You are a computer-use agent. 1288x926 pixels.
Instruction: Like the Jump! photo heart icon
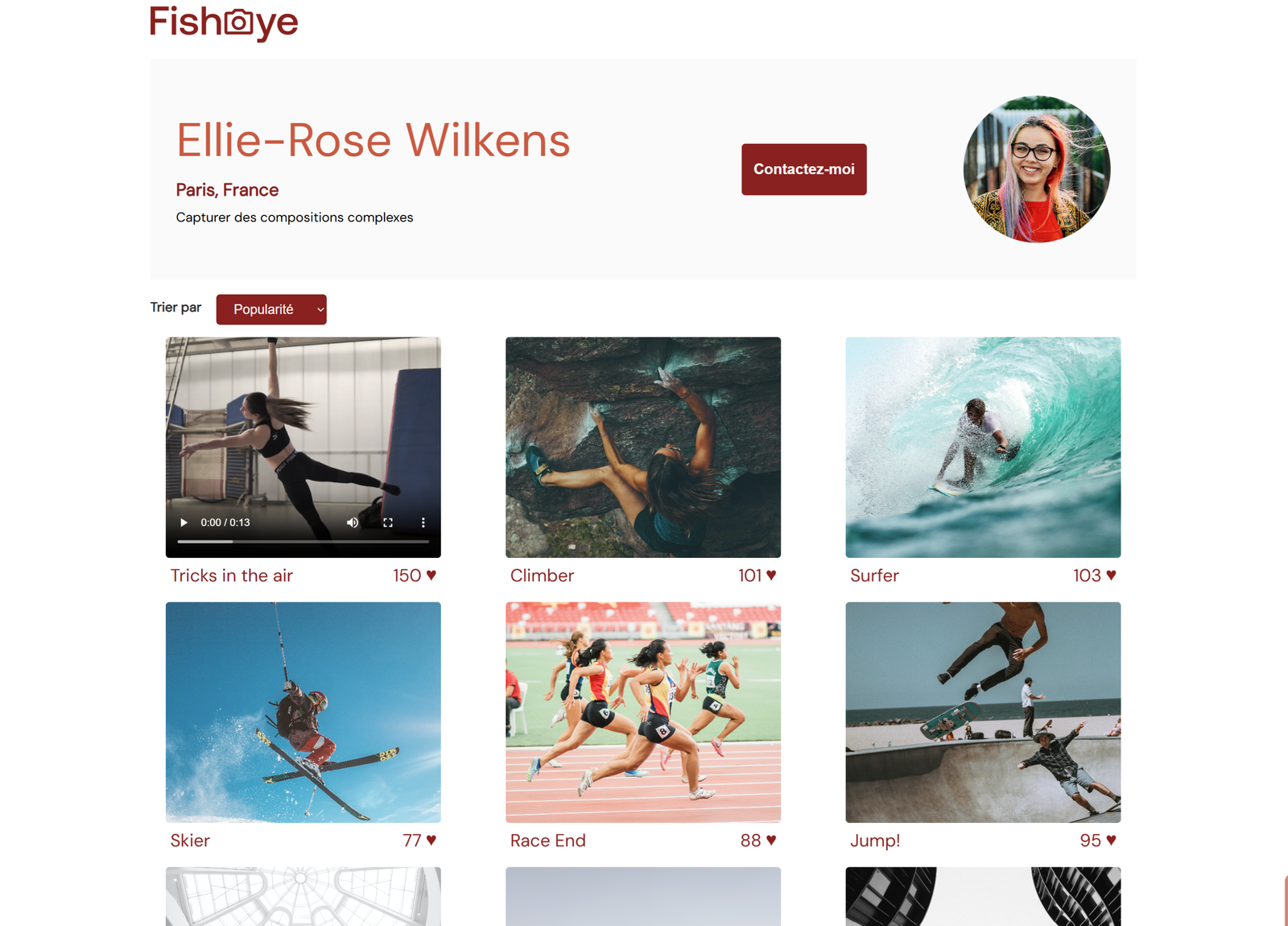pyautogui.click(x=1111, y=840)
